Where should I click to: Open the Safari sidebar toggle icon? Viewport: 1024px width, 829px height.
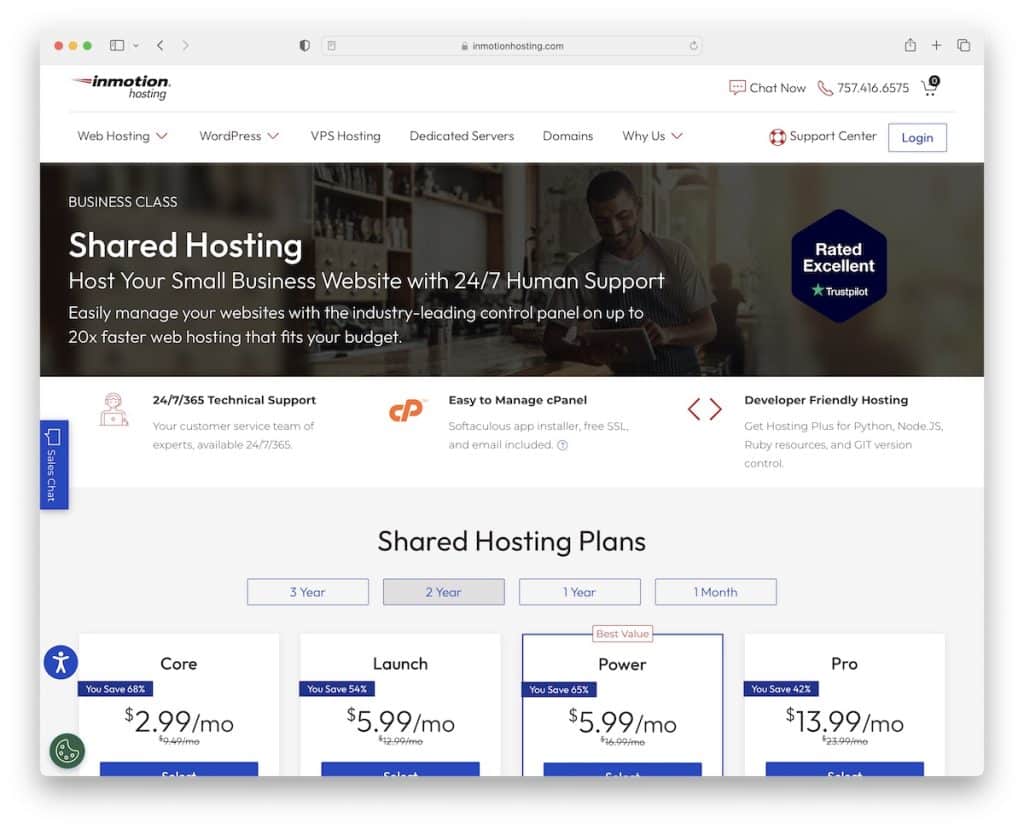[117, 45]
